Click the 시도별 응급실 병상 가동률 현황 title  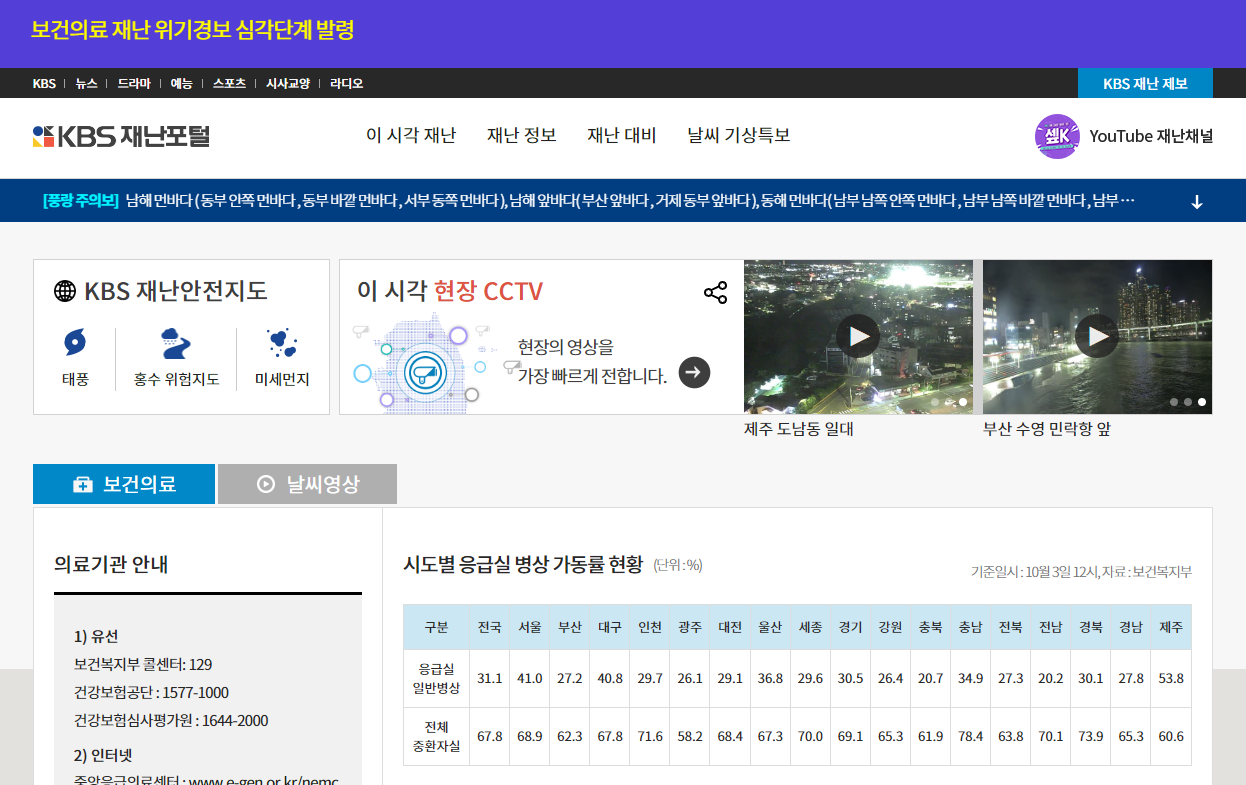pos(523,564)
